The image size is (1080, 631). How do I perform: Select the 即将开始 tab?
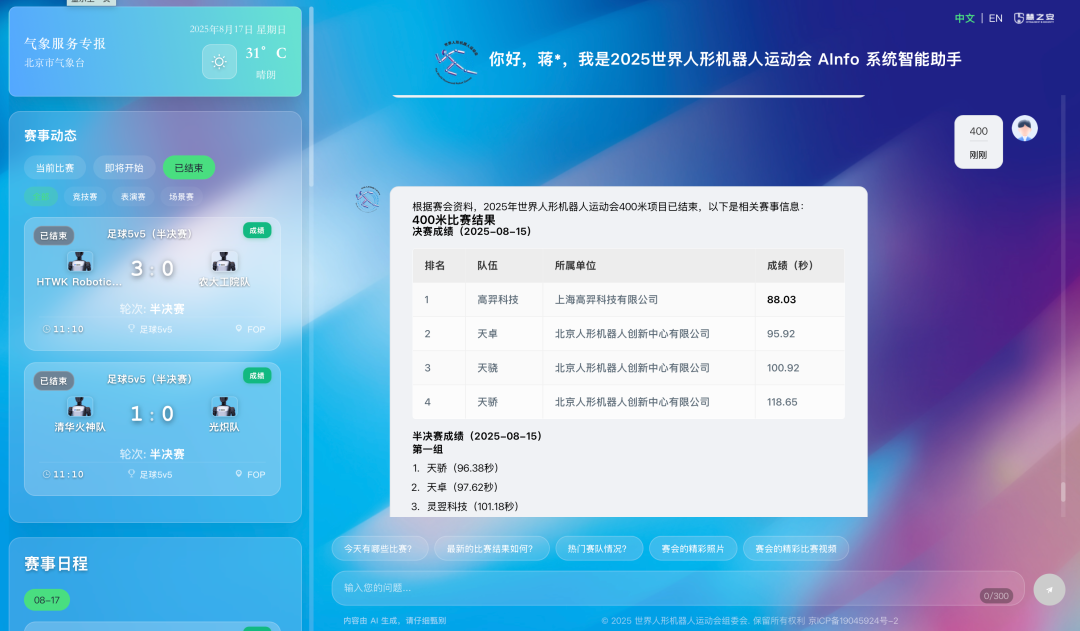pyautogui.click(x=124, y=168)
